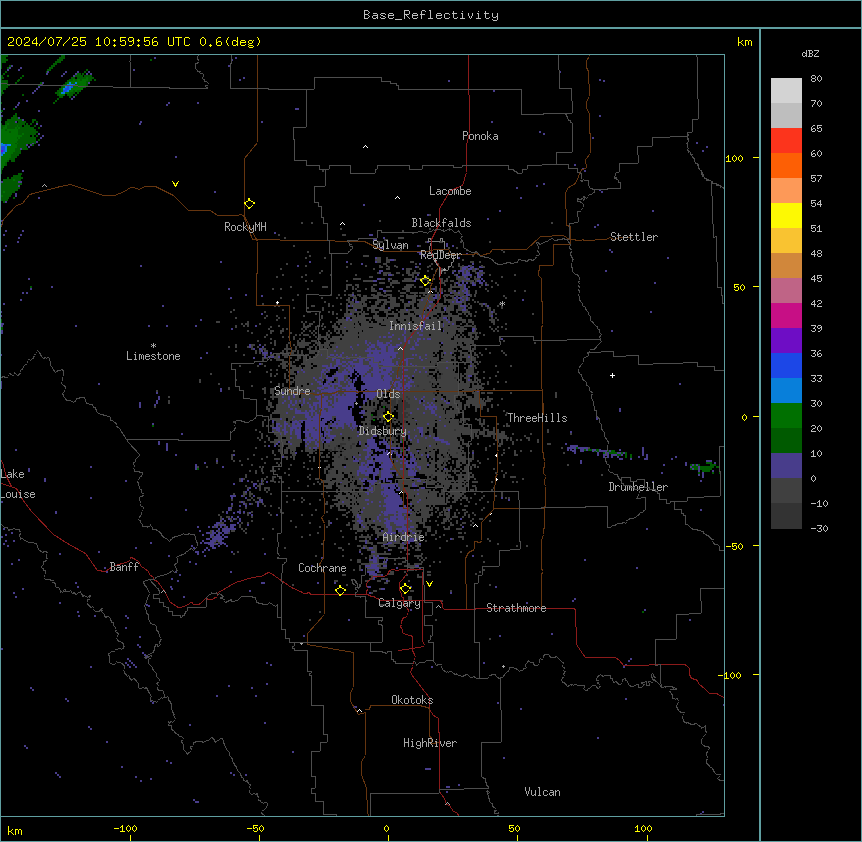Click the Sylvan label
The width and height of the screenshot is (862, 842).
(x=390, y=245)
